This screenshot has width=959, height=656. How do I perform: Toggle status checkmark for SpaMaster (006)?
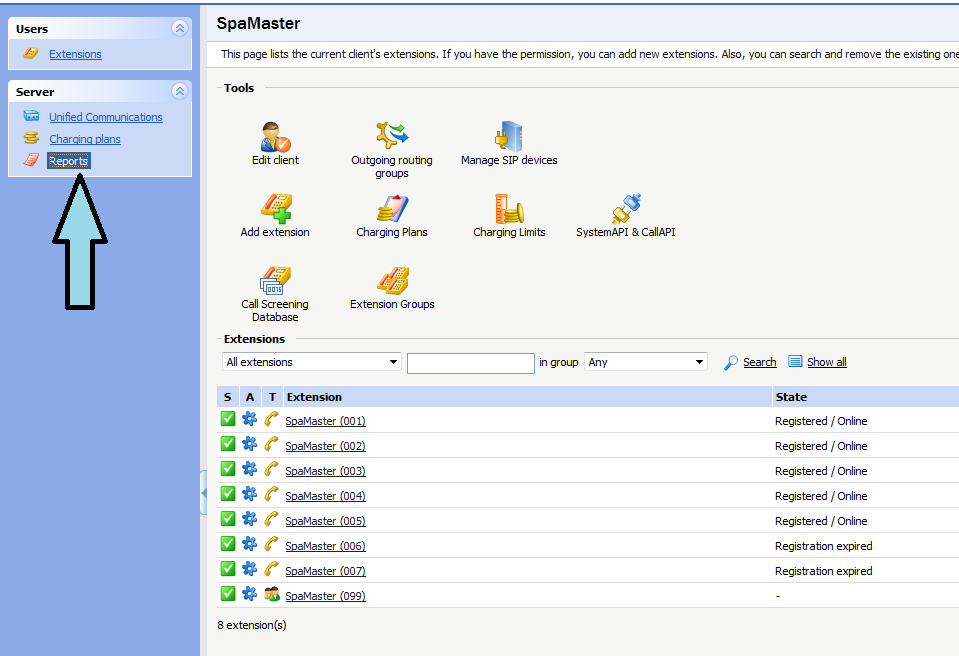click(228, 544)
